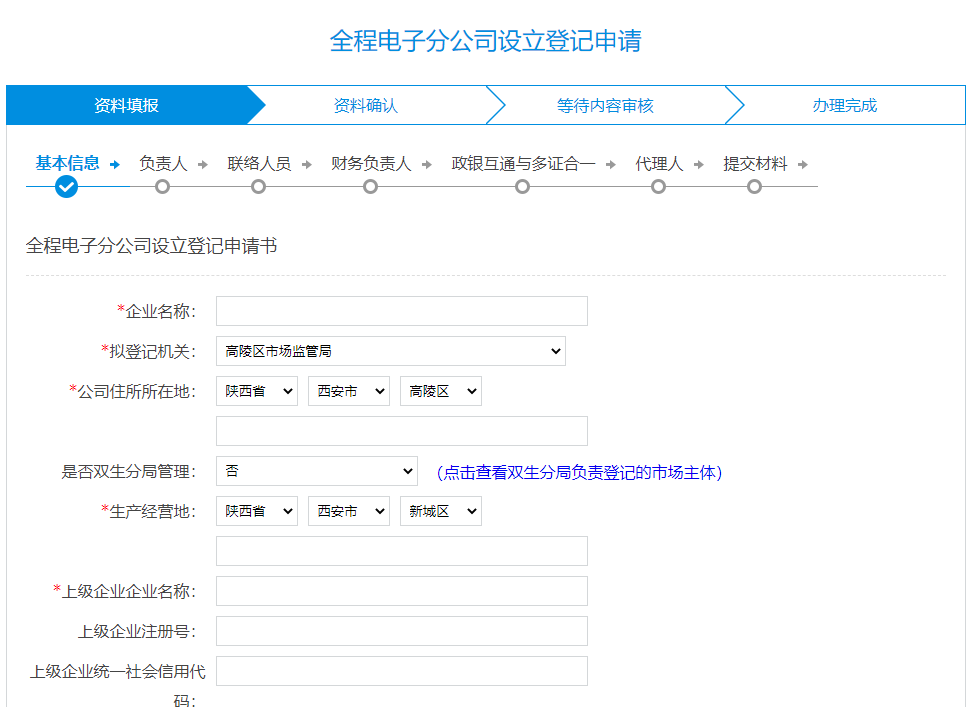Open province dropdown for 公司住所所在地
Image resolution: width=973 pixels, height=707 pixels.
[257, 391]
